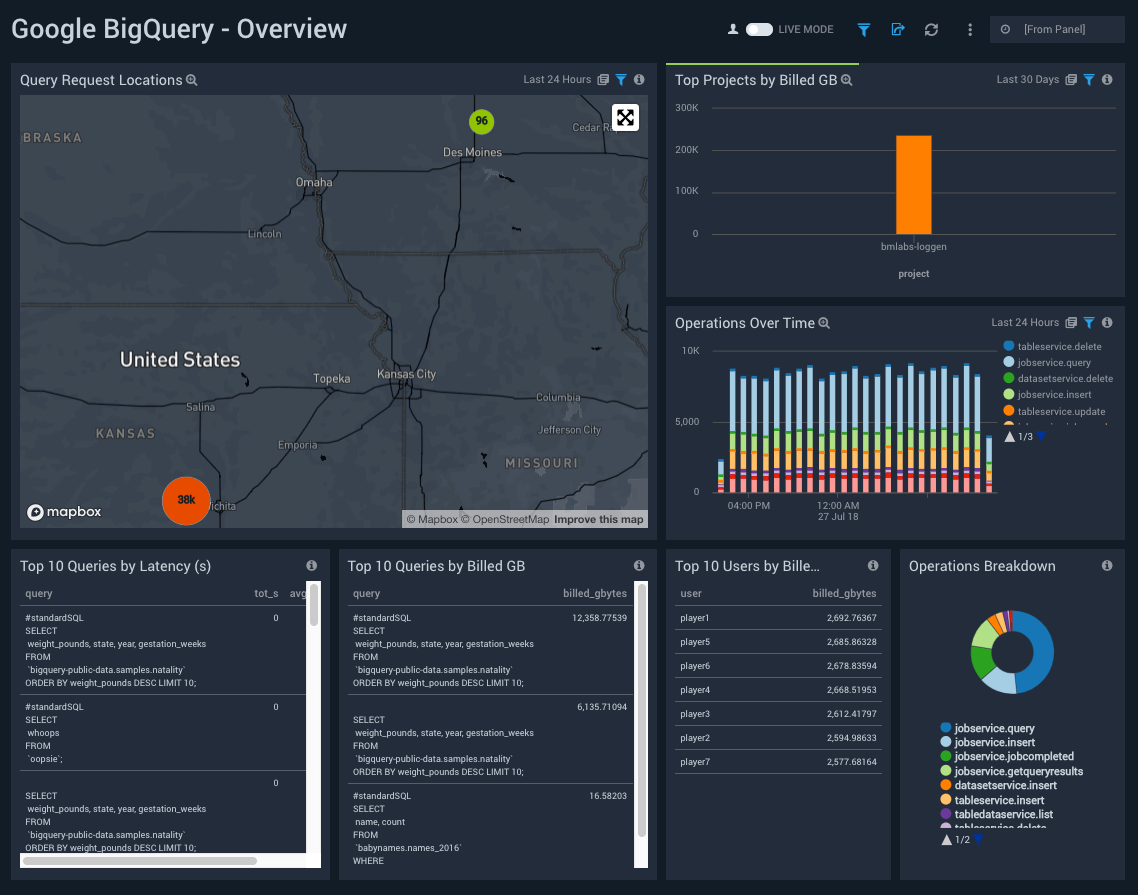Screen dimensions: 1138x895
Task: Open the [From Panel] time range selector
Action: coord(1056,29)
